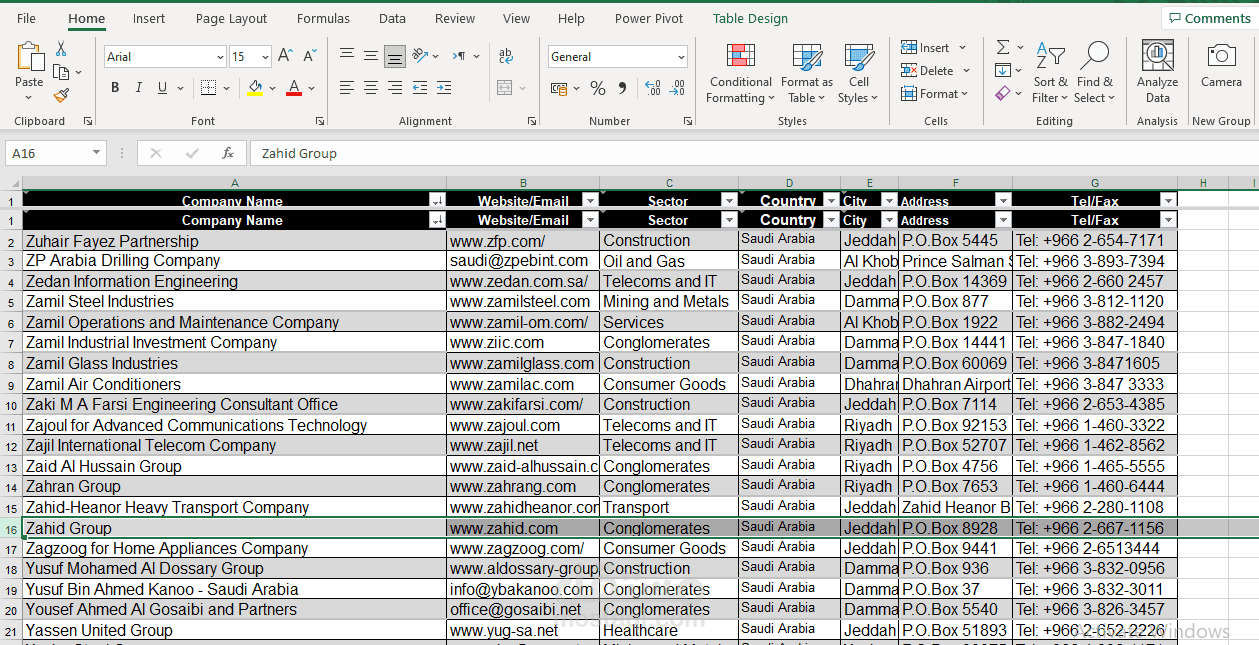The width and height of the screenshot is (1259, 645).
Task: Click Format as Table button
Action: click(806, 73)
